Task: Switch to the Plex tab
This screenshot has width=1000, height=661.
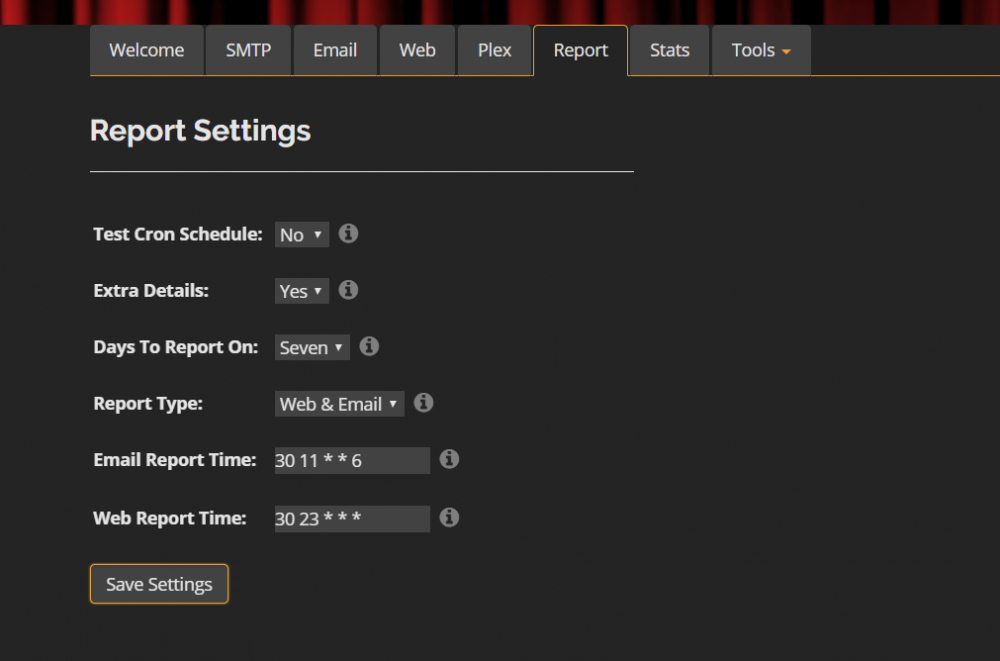Action: (494, 50)
